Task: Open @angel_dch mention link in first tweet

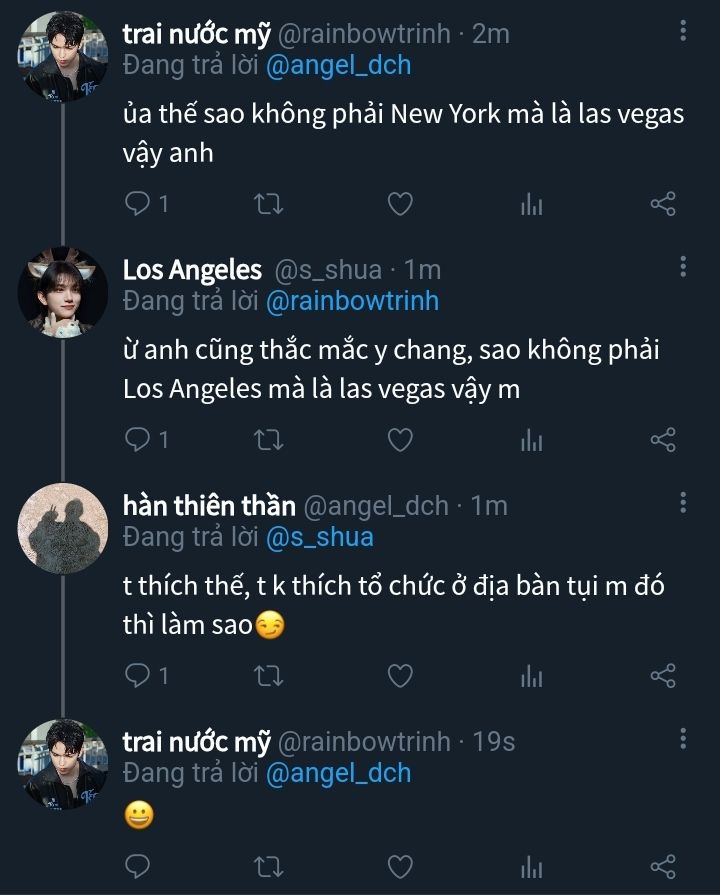Action: 338,65
